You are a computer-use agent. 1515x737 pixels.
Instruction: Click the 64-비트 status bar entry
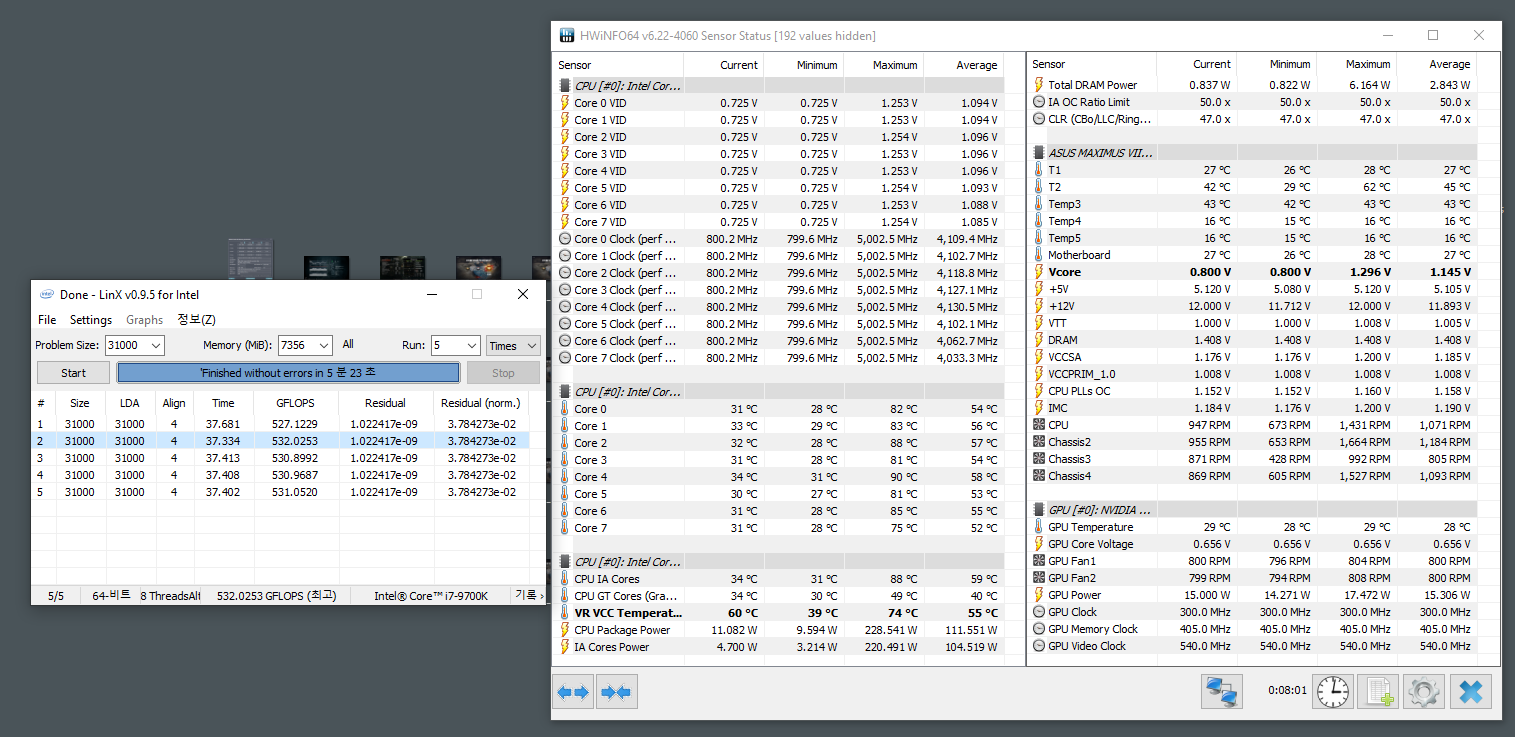click(110, 596)
